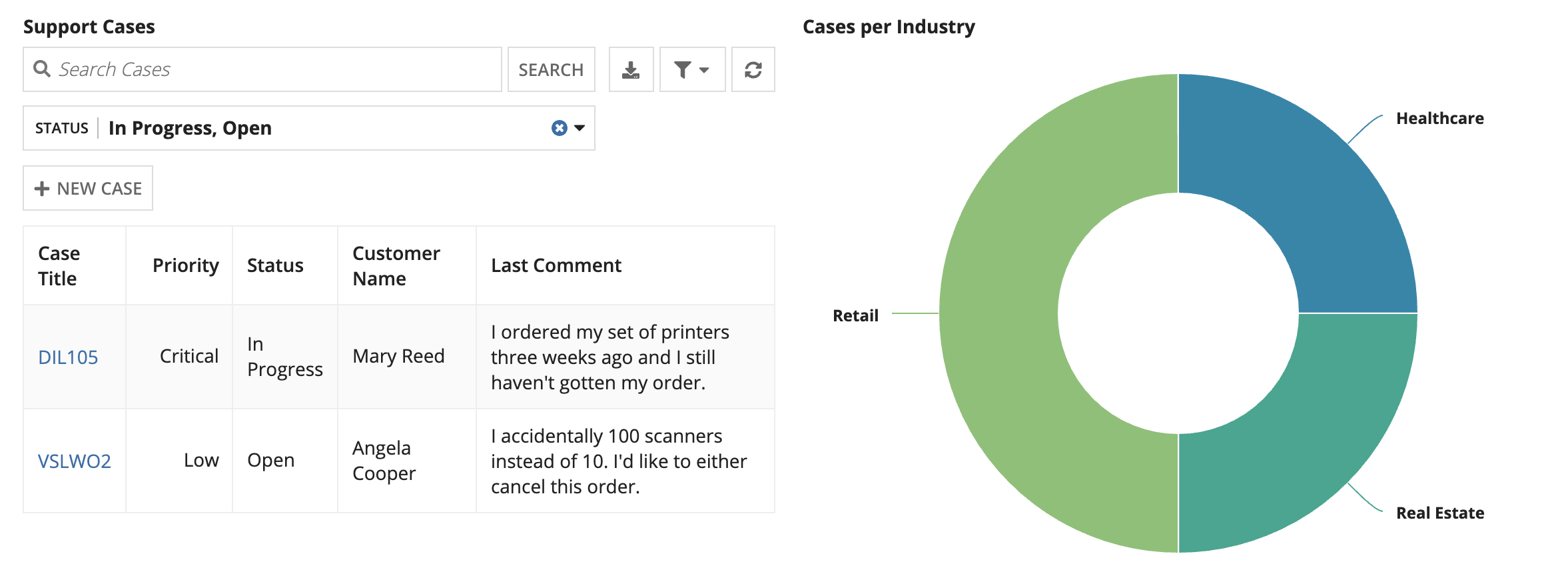Expand the Status filter dropdown arrow
This screenshot has width=1568, height=580.
580,128
